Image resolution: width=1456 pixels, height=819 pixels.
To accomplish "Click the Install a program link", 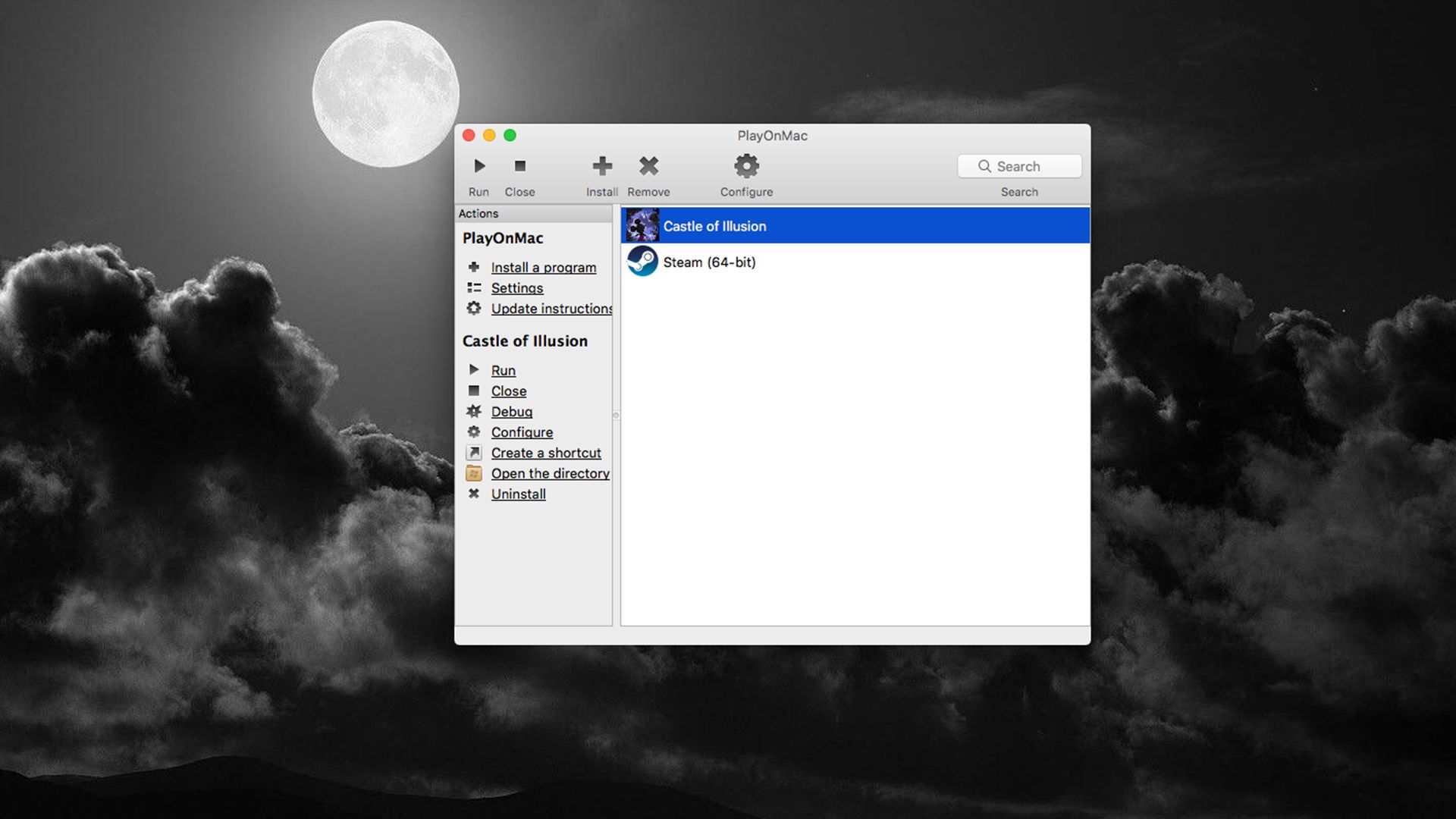I will (543, 268).
